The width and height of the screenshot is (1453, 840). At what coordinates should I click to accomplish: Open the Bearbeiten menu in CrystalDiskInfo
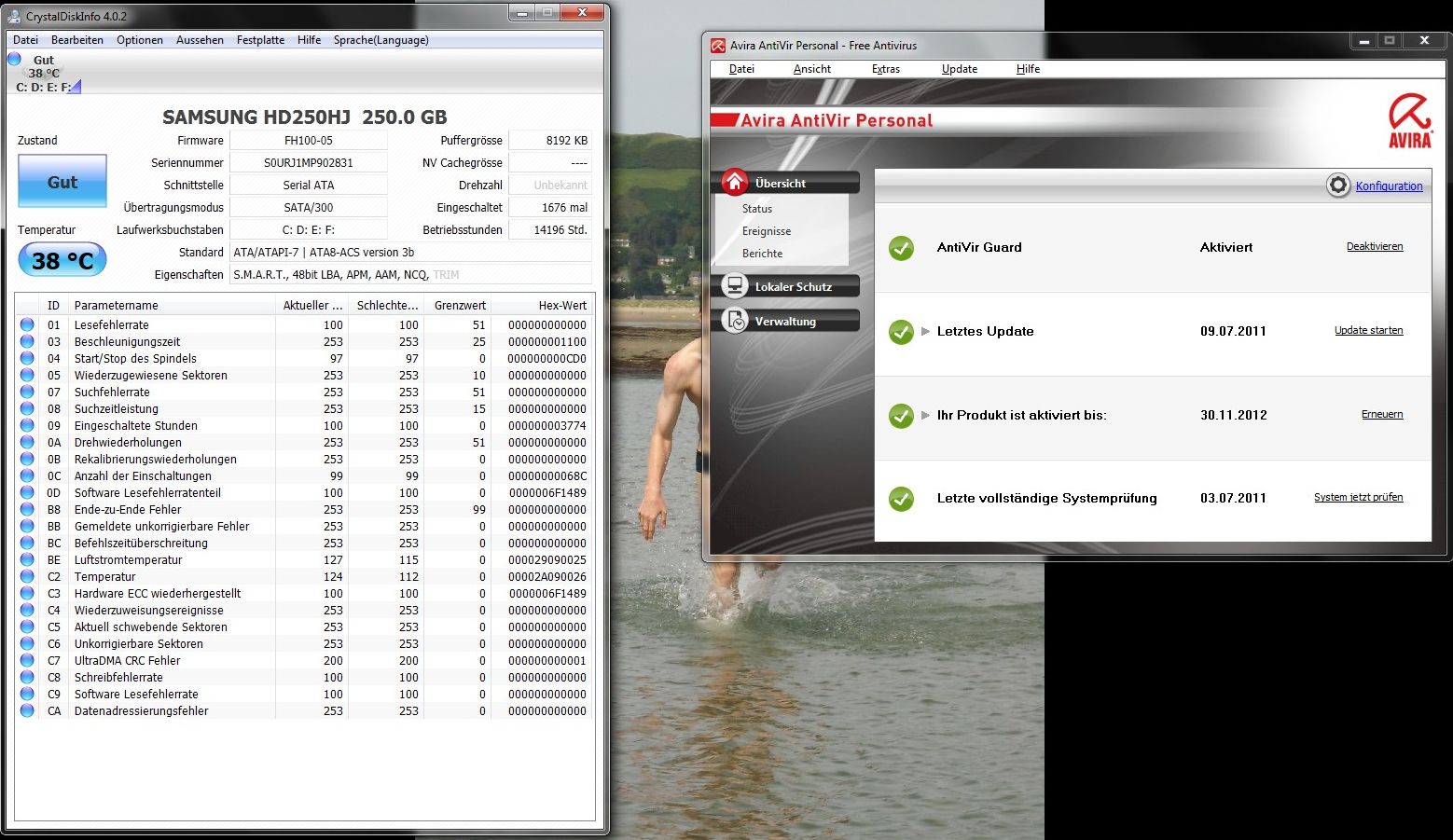(x=77, y=40)
